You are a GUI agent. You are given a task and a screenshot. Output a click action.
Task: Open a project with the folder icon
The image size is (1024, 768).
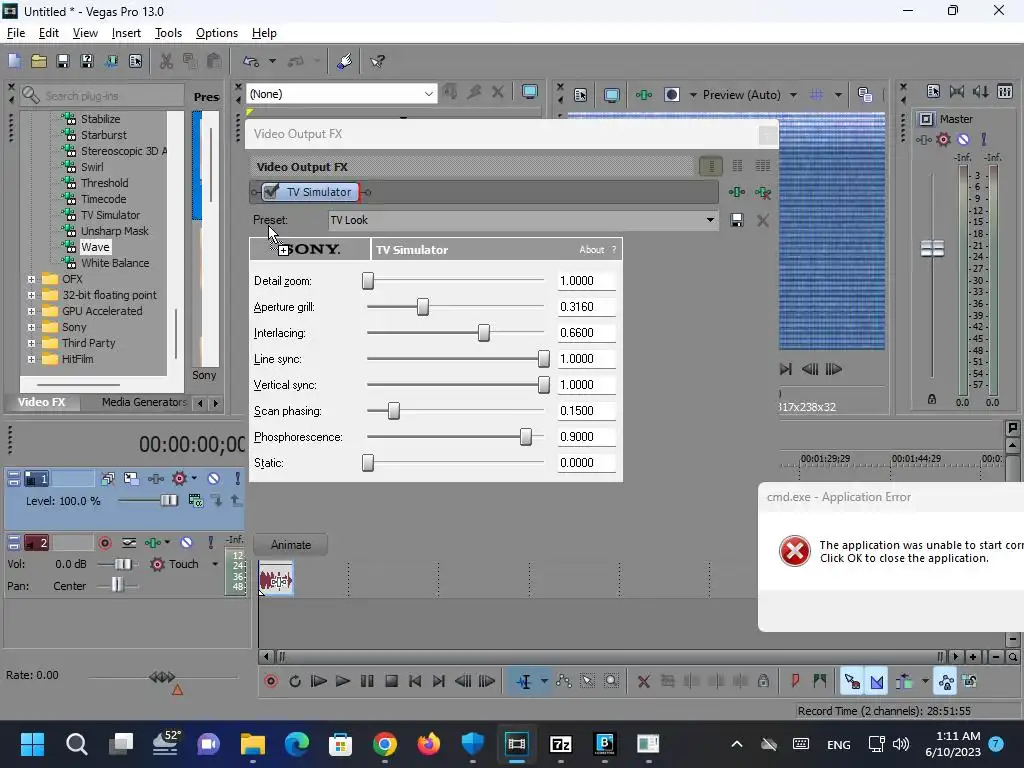[x=39, y=61]
